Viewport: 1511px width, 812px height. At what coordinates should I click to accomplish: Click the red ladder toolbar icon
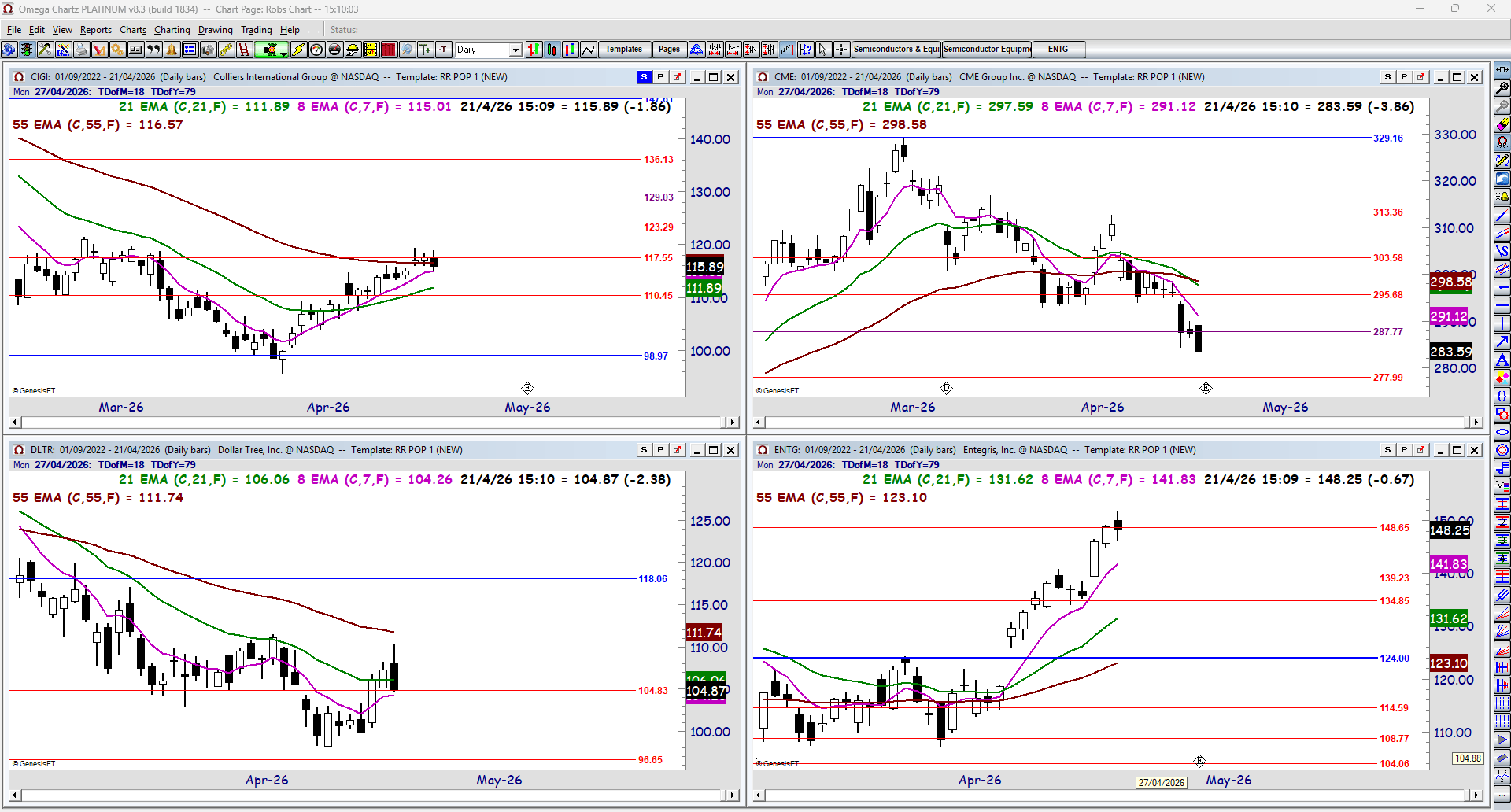(244, 50)
